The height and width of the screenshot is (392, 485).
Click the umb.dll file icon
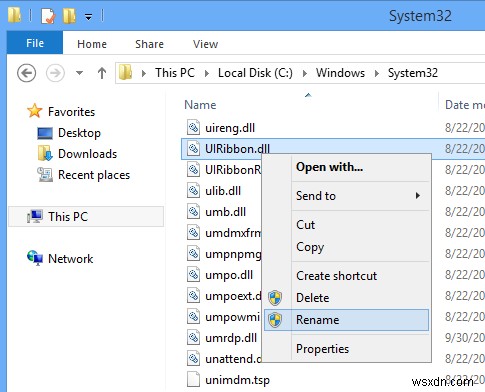coord(193,211)
